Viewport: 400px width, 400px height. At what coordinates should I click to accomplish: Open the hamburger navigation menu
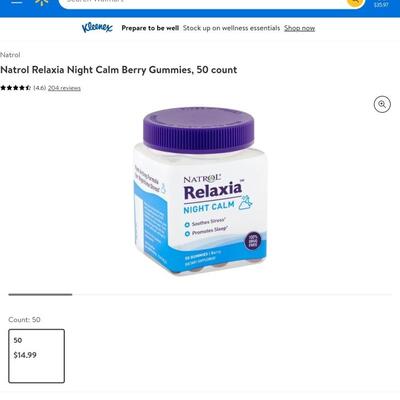pyautogui.click(x=16, y=2)
